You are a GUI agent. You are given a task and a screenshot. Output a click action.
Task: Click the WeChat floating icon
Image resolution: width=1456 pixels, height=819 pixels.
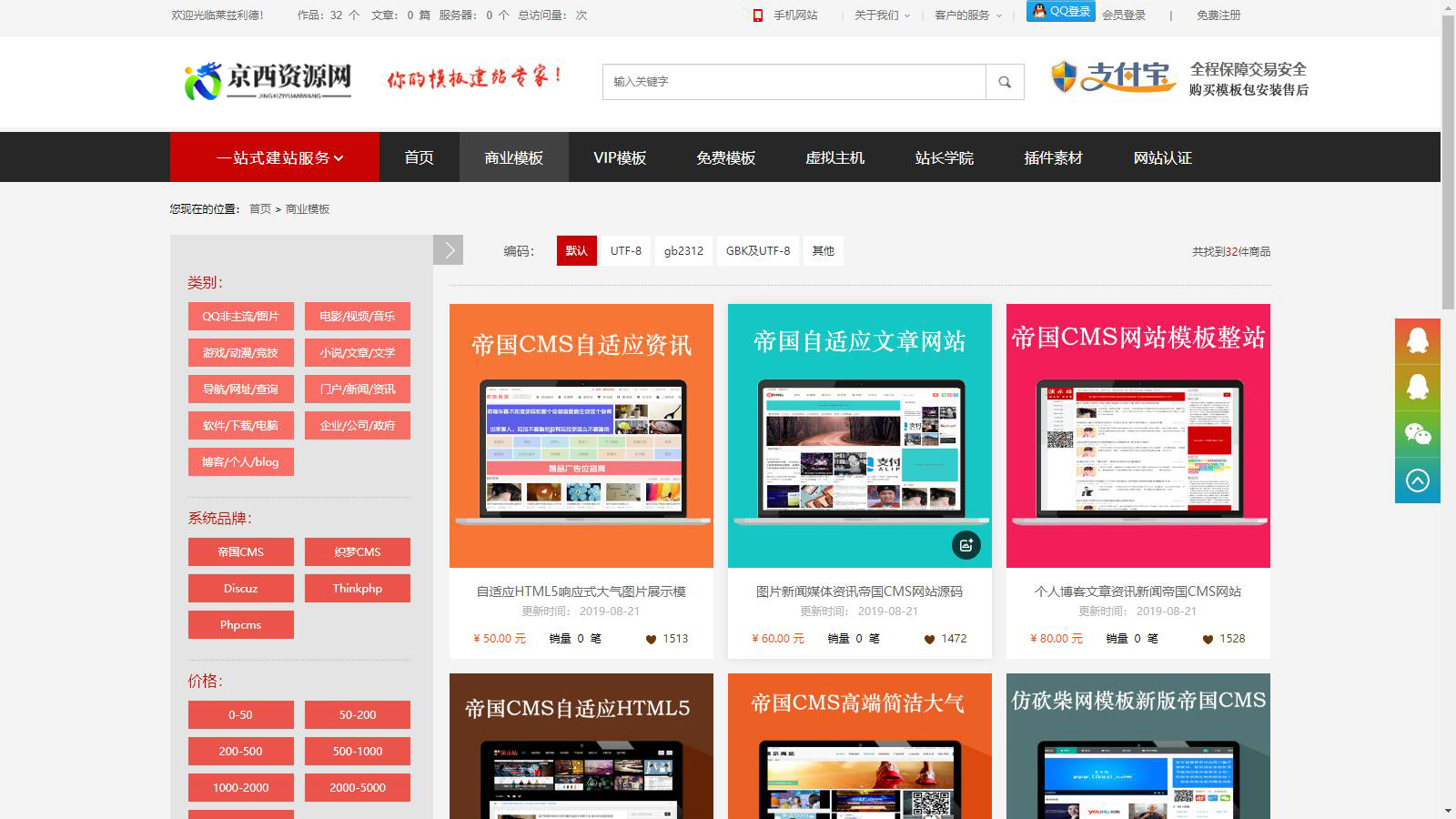pos(1418,434)
